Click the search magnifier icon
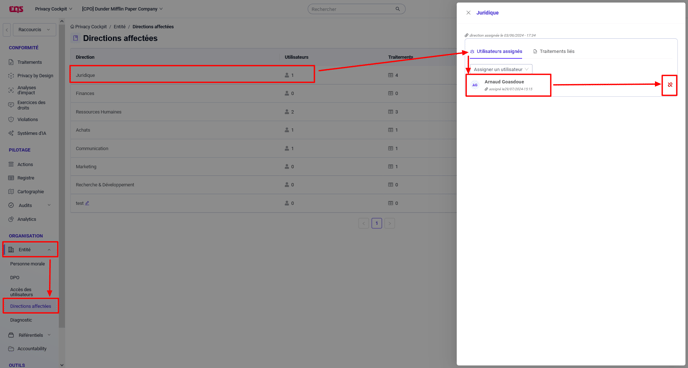The width and height of the screenshot is (688, 368). click(398, 9)
